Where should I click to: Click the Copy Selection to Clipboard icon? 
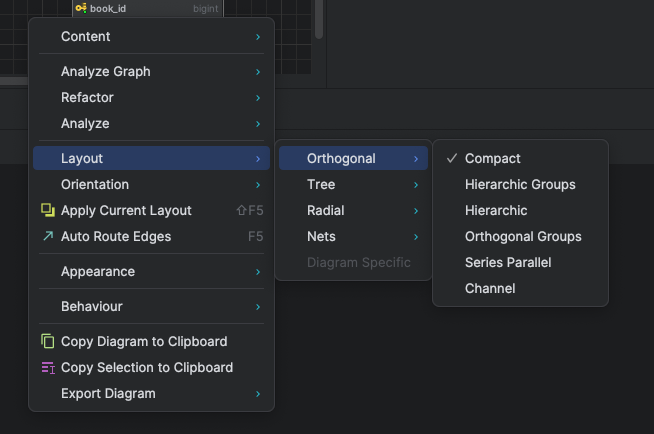[47, 367]
